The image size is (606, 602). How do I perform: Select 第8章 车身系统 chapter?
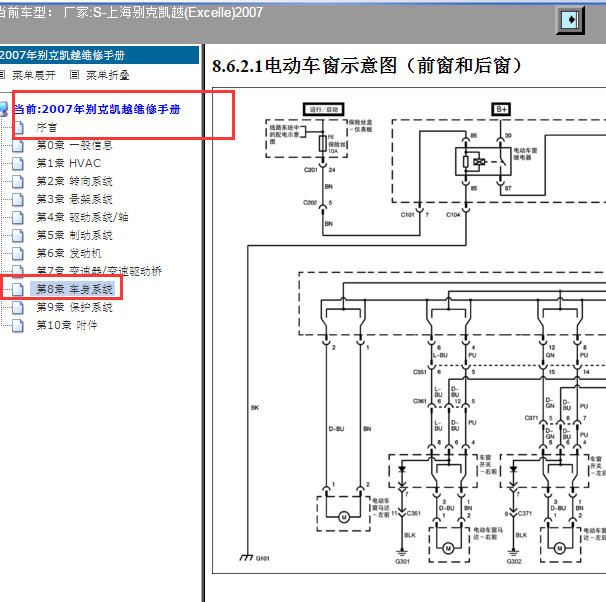tap(74, 289)
